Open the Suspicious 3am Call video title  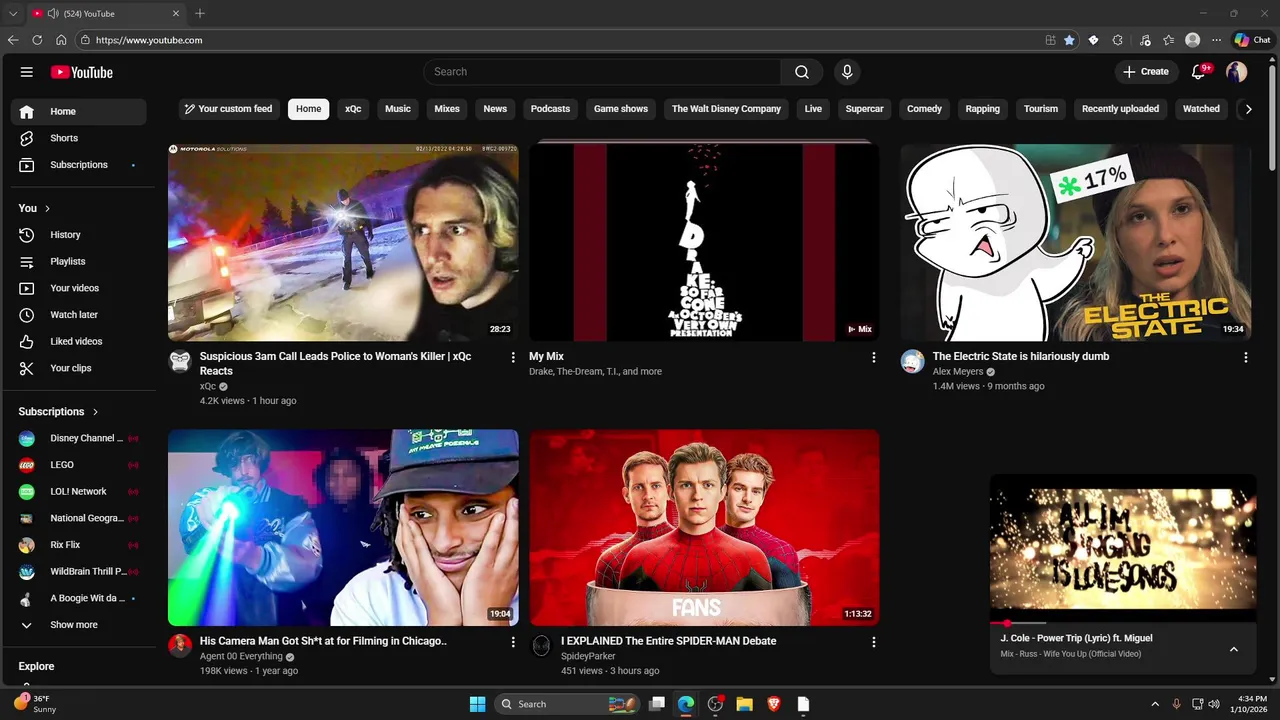tap(335, 363)
